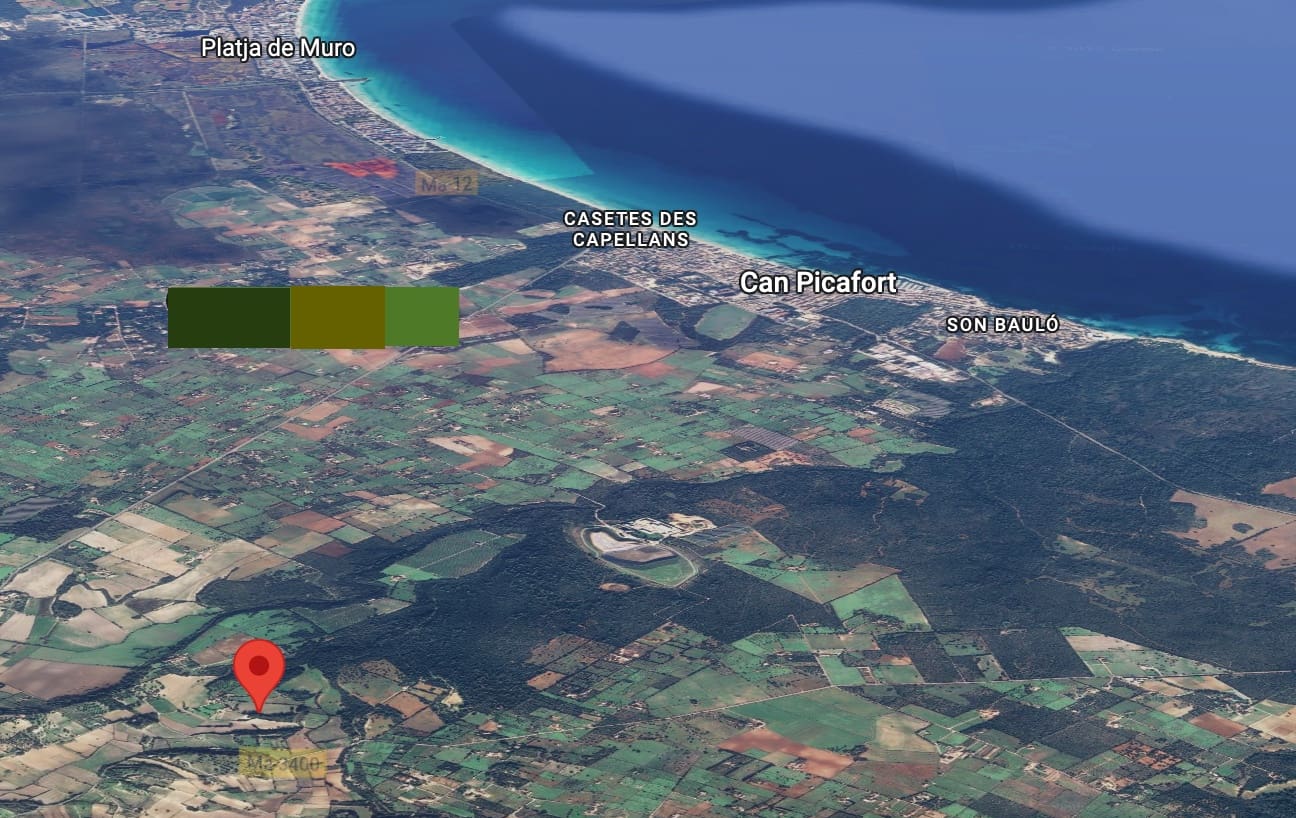The width and height of the screenshot is (1296, 818).
Task: Click the bright green field right of the reservoir
Action: pyautogui.click(x=880, y=600)
